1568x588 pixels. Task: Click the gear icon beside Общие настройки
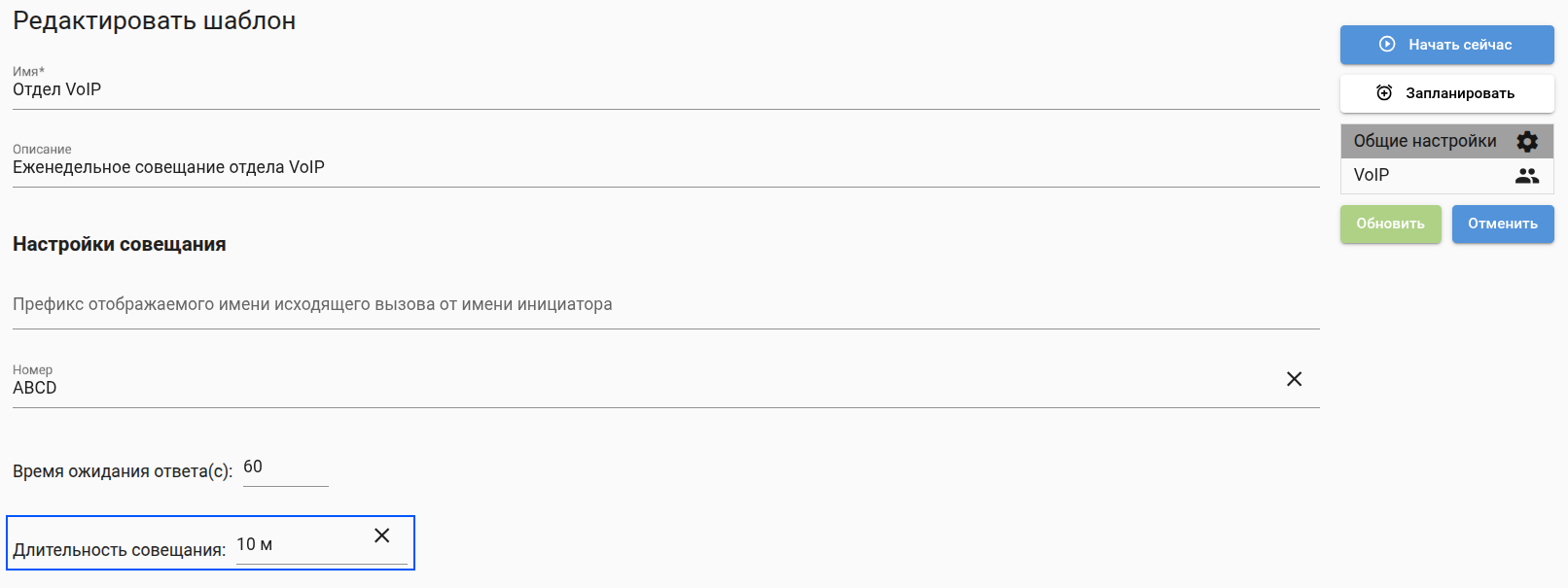pyautogui.click(x=1527, y=142)
